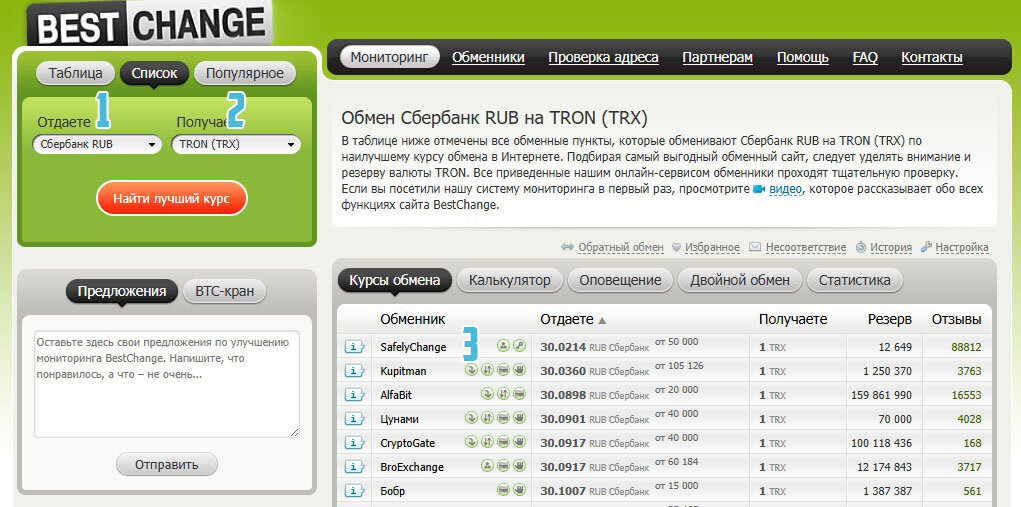Open info icon in CryptoGate row

click(x=354, y=443)
